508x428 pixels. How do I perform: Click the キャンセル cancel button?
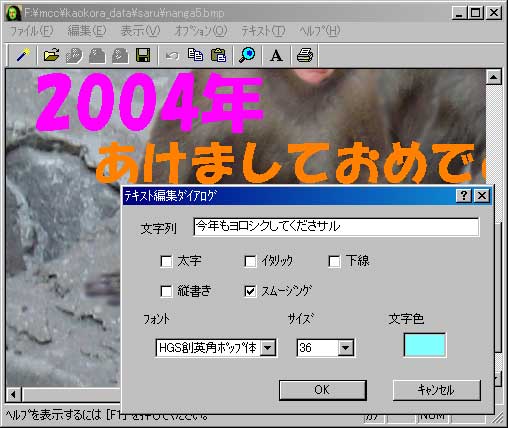tap(437, 390)
